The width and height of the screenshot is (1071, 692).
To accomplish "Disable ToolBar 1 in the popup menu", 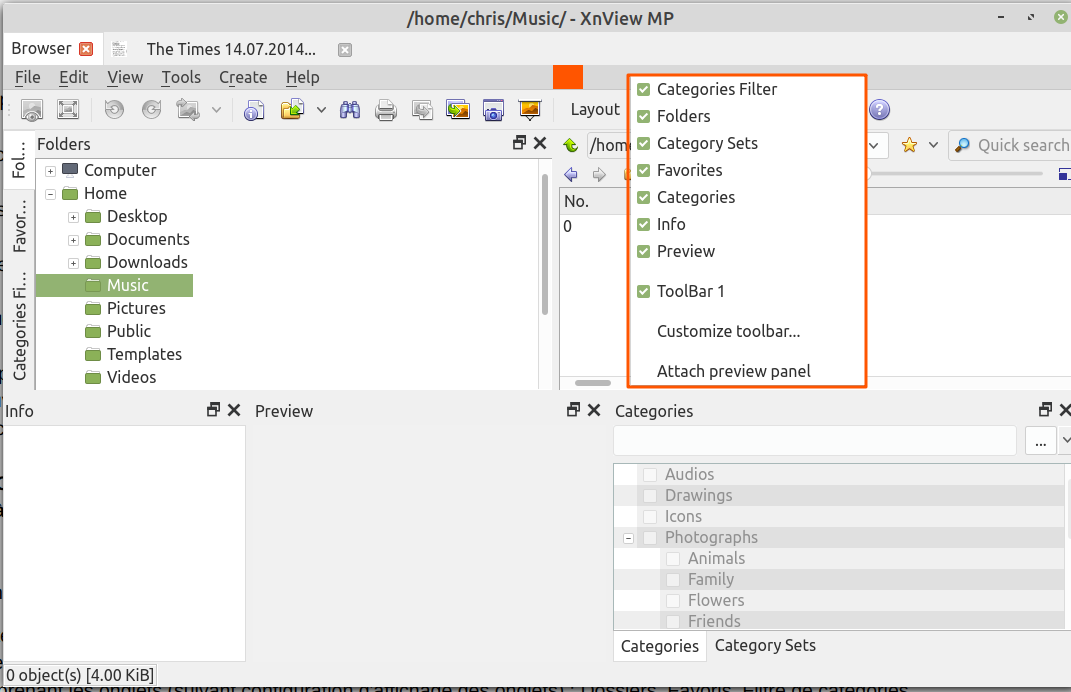I will pos(644,291).
